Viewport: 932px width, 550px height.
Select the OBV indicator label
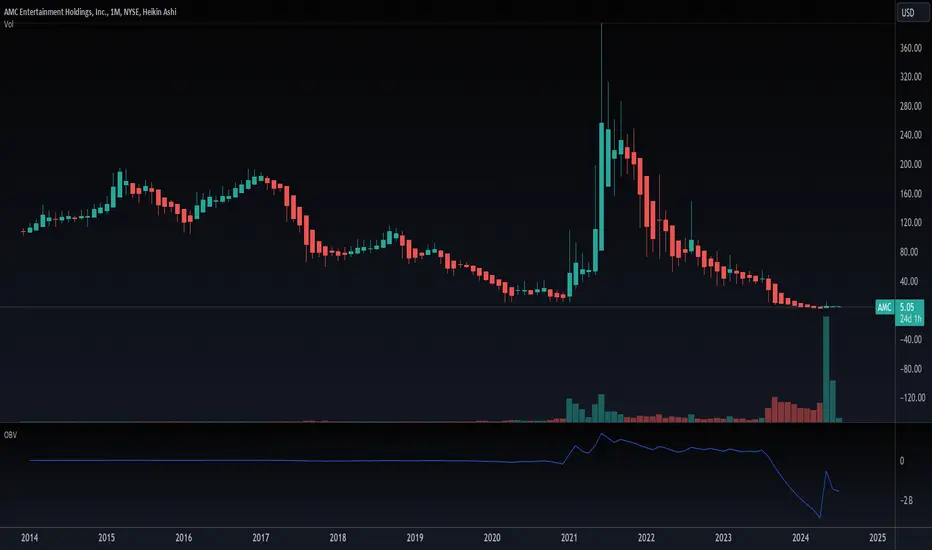coord(10,435)
